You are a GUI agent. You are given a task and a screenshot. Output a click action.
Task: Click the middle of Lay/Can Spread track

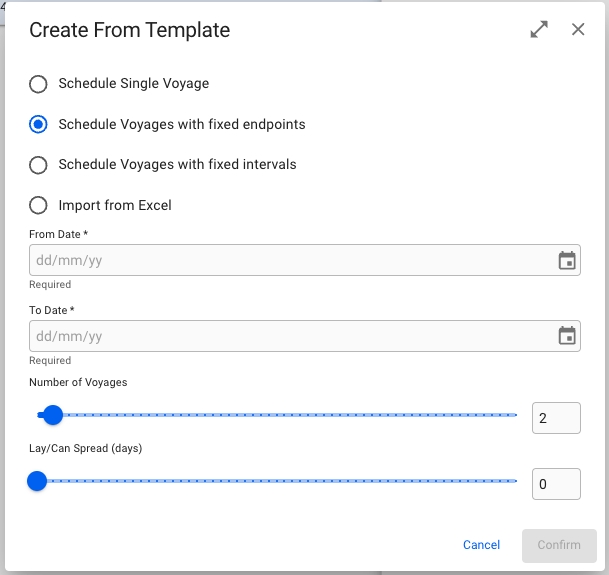point(278,481)
